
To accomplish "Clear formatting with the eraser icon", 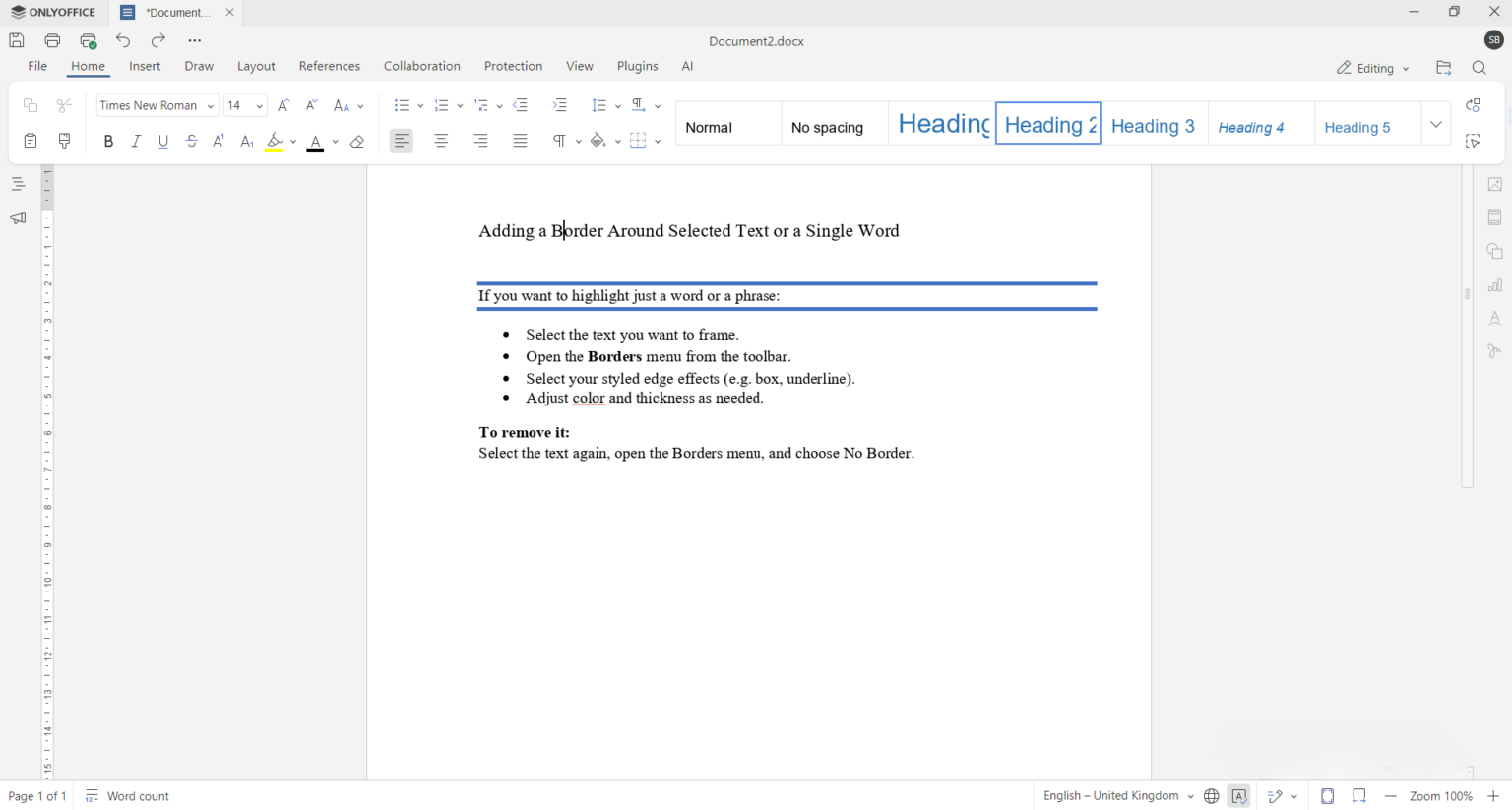I will 356,141.
